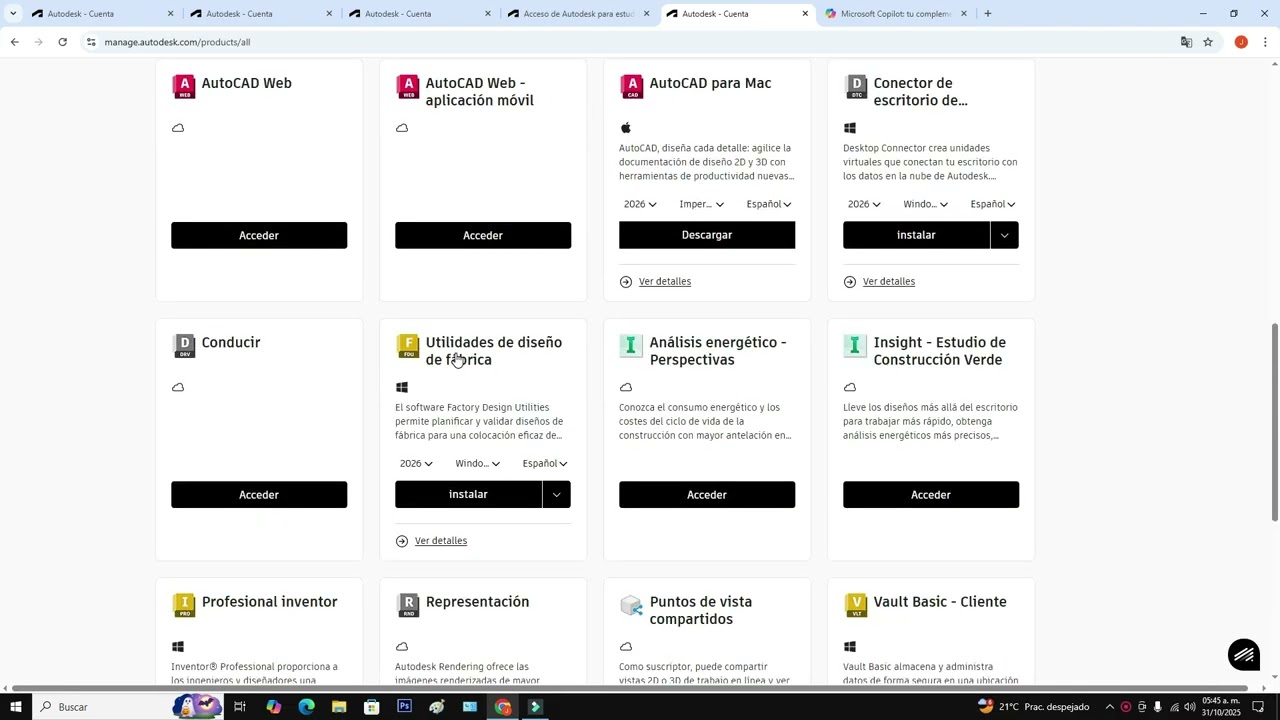Open File Explorer from the taskbar
Screen dimensions: 1280x720
pyautogui.click(x=339, y=707)
